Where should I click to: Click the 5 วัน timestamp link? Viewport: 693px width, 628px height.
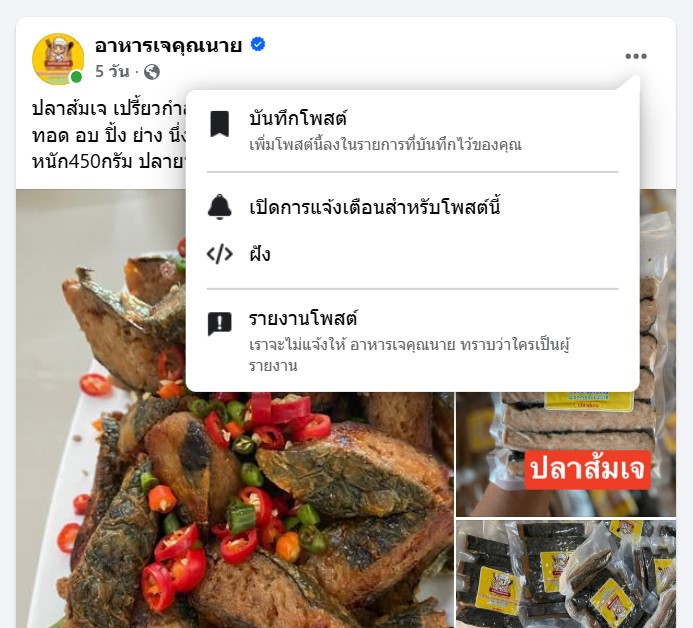click(x=112, y=72)
